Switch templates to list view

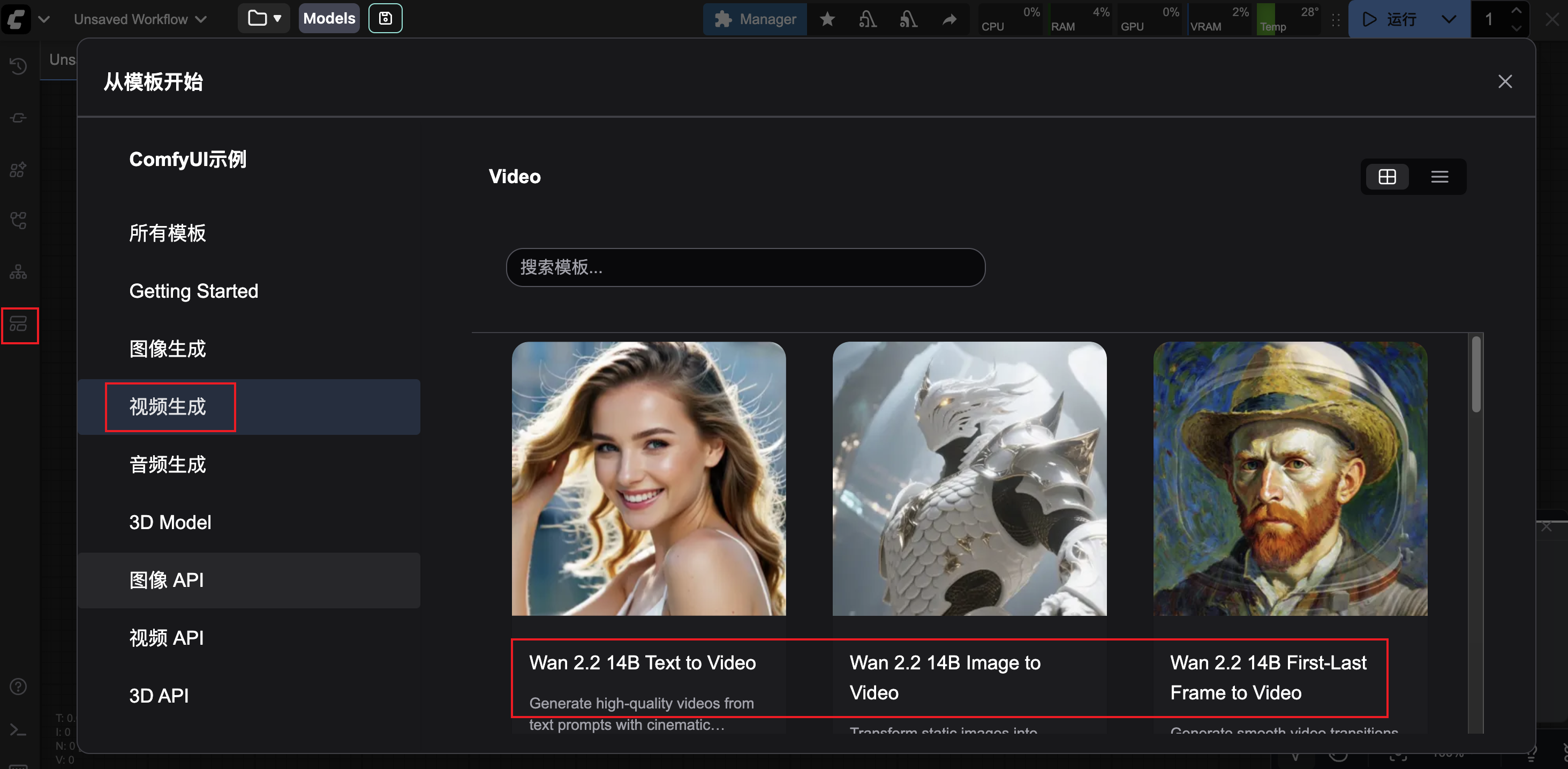point(1439,177)
